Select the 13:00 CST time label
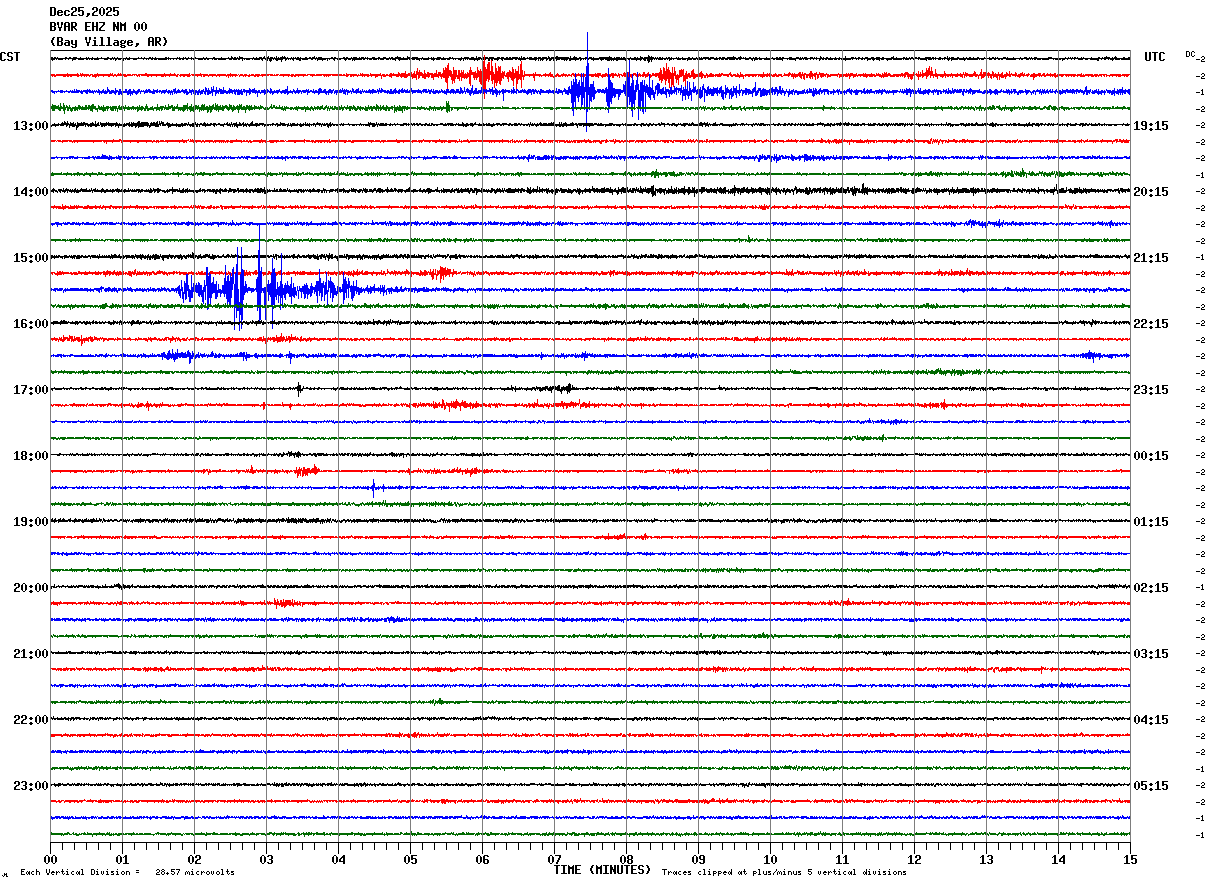 pyautogui.click(x=31, y=126)
